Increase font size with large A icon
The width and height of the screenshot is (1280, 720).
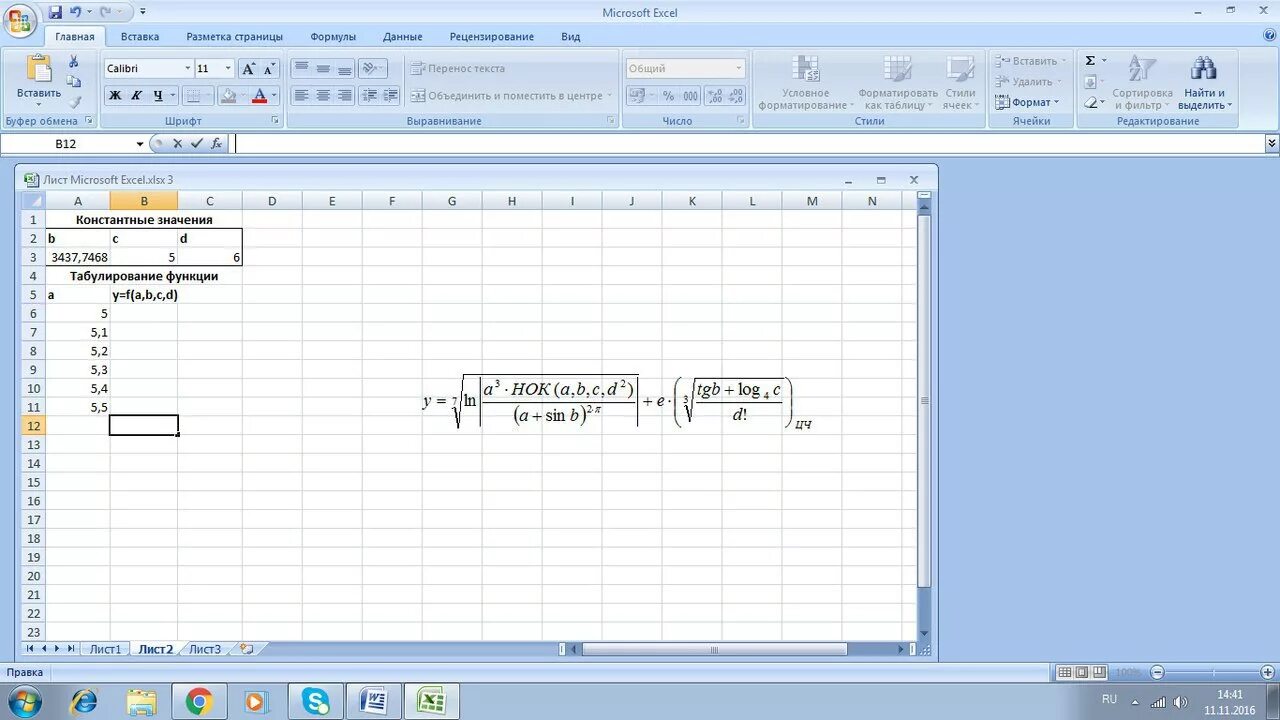(x=248, y=69)
